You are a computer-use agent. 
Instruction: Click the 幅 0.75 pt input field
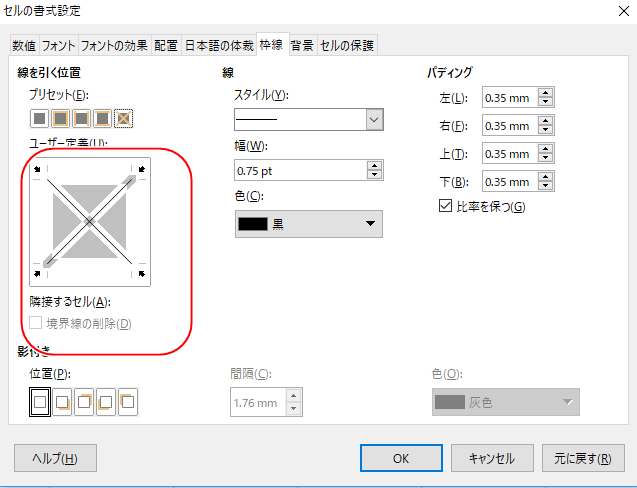coord(301,170)
